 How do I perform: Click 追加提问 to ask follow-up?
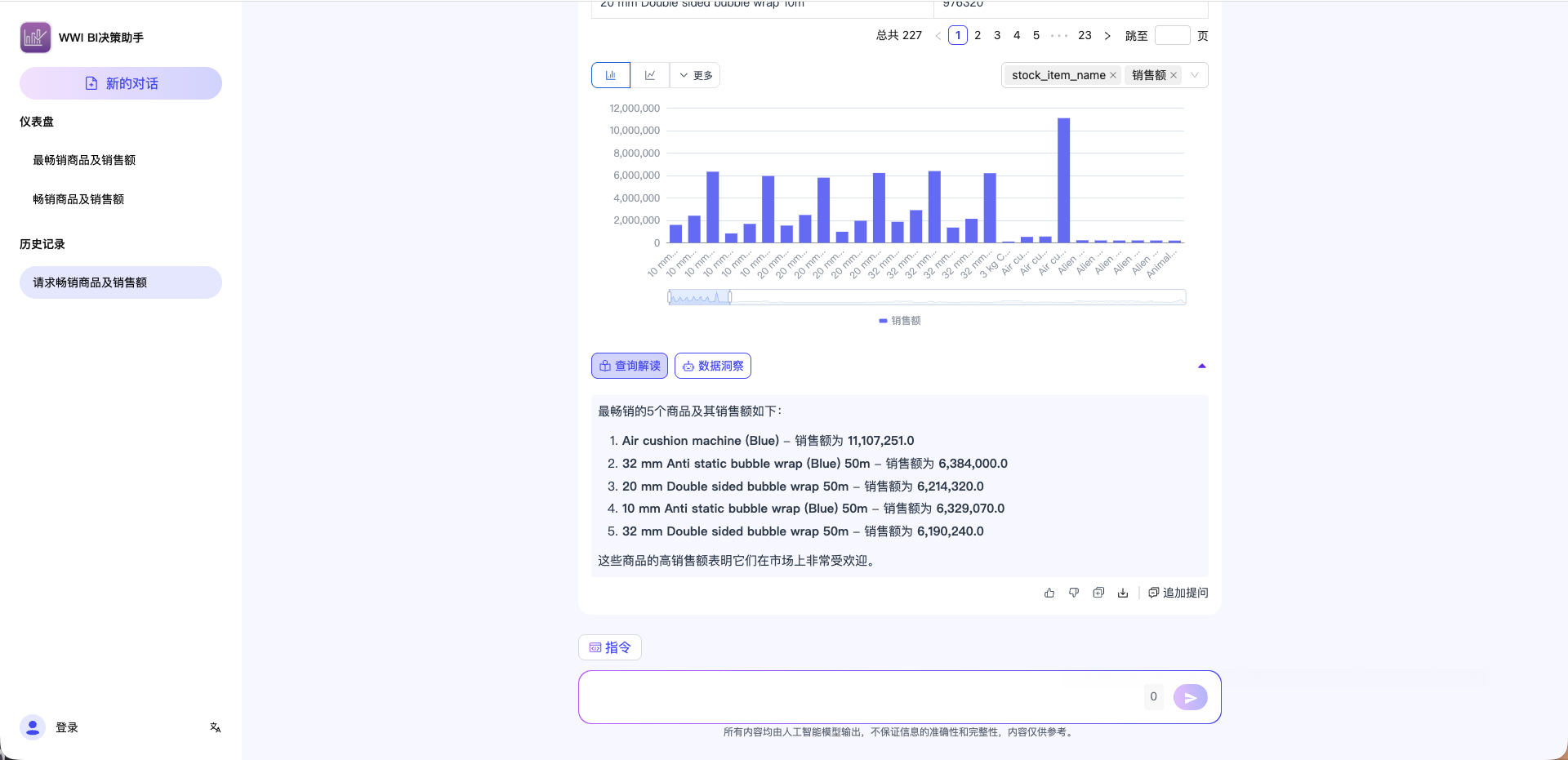tap(1178, 593)
